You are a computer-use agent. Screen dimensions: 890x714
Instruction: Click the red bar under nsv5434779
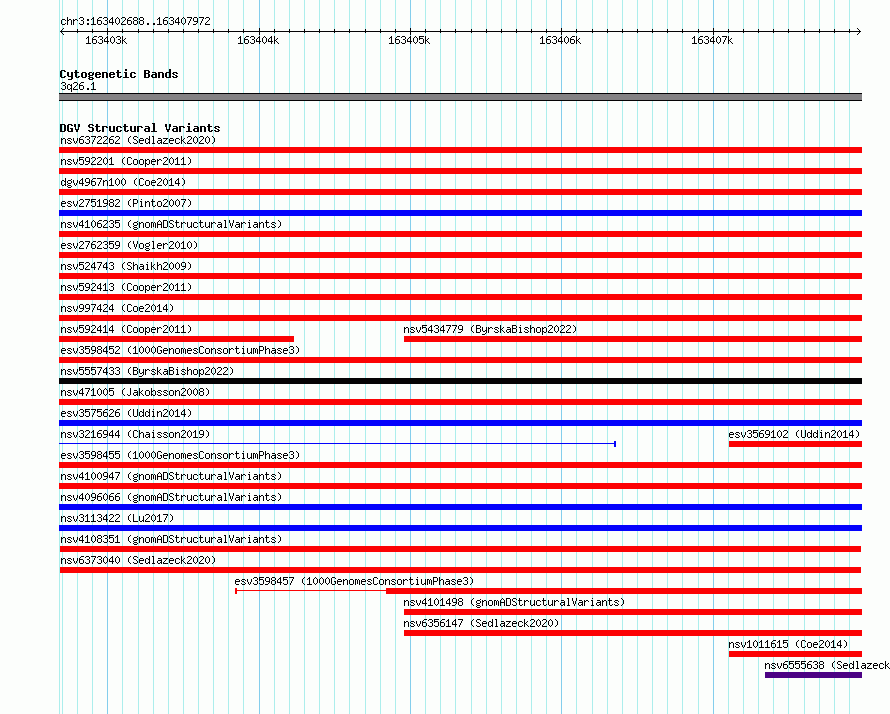coord(633,339)
